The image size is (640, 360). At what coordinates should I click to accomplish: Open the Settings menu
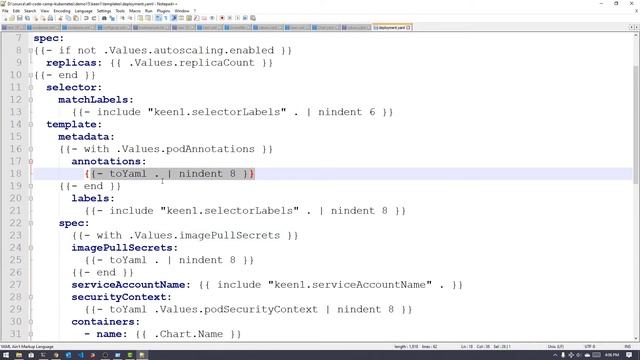(x=104, y=11)
